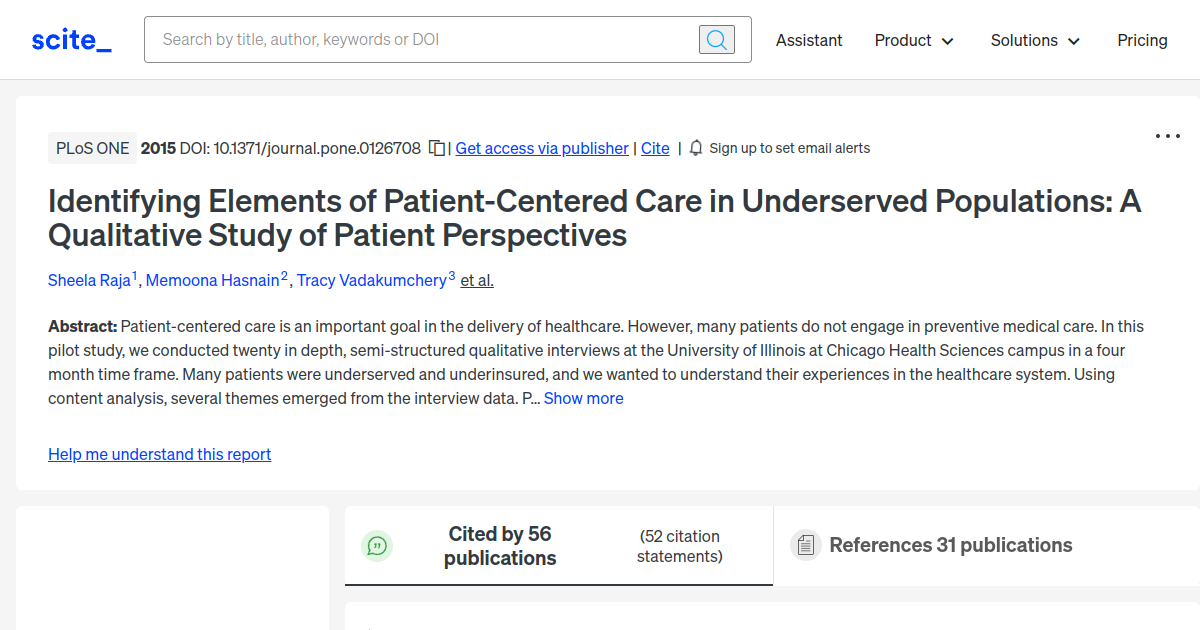Open the three-dot overflow menu
1200x630 pixels.
(x=1167, y=135)
